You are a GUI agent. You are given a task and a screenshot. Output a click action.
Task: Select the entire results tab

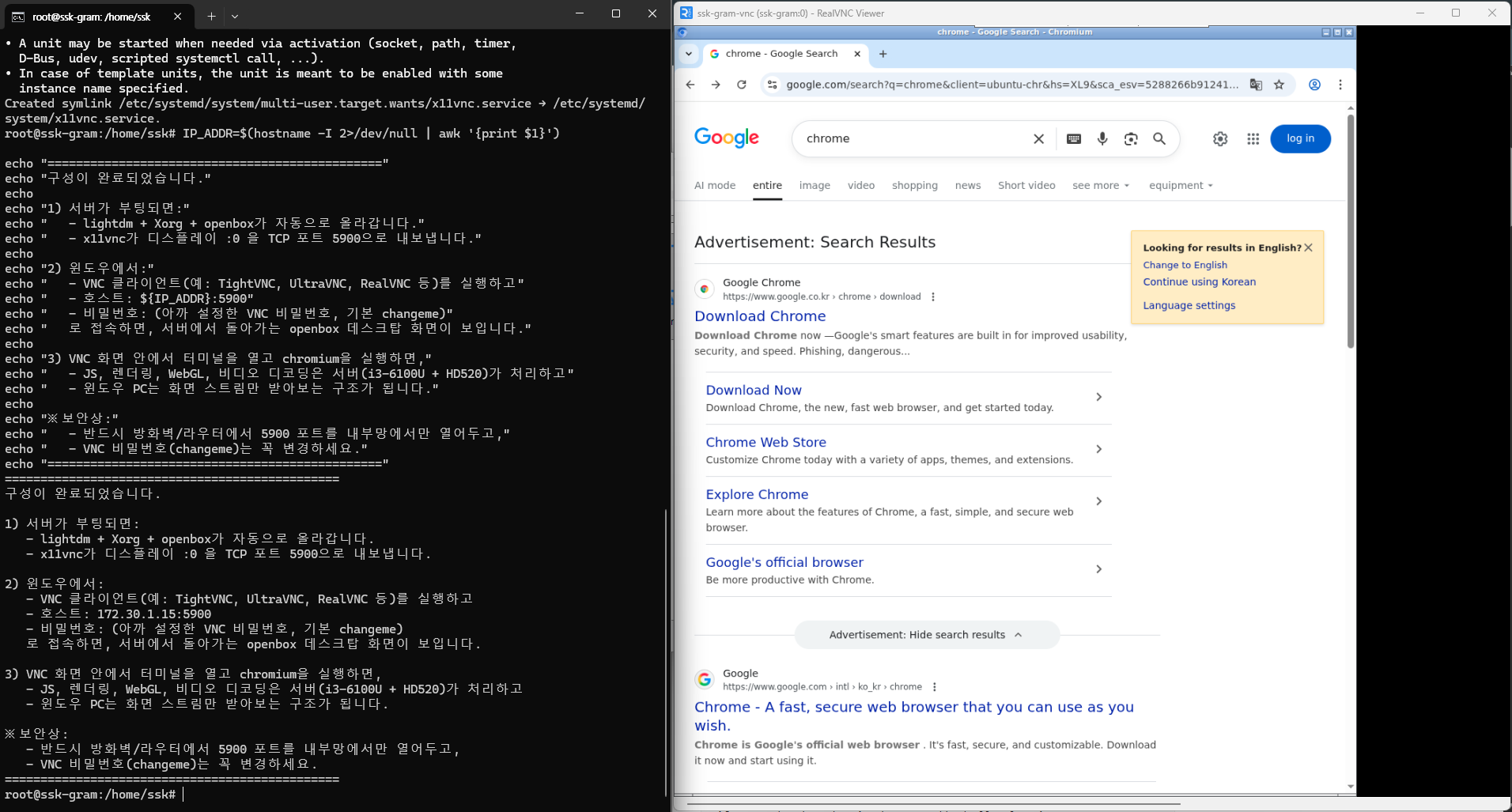pos(767,186)
